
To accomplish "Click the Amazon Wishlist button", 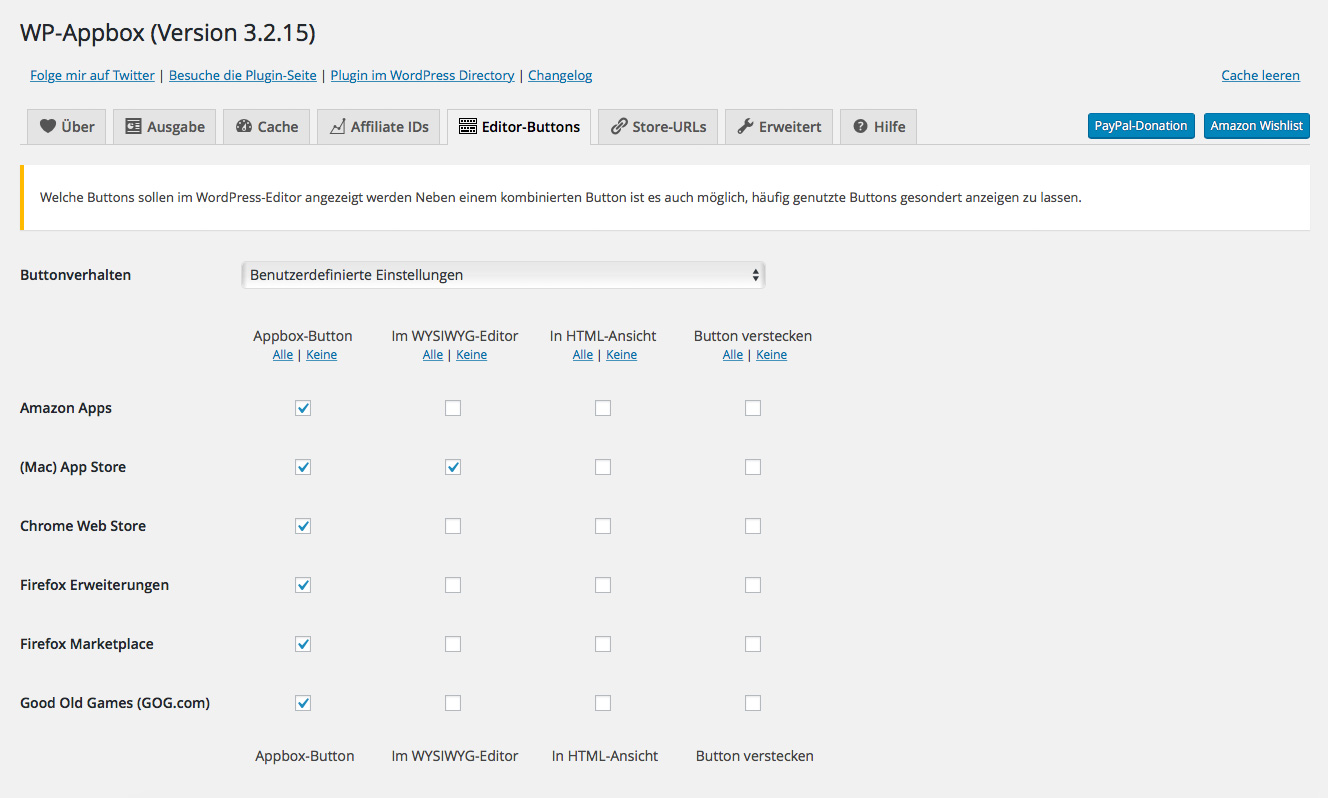I will pos(1256,126).
